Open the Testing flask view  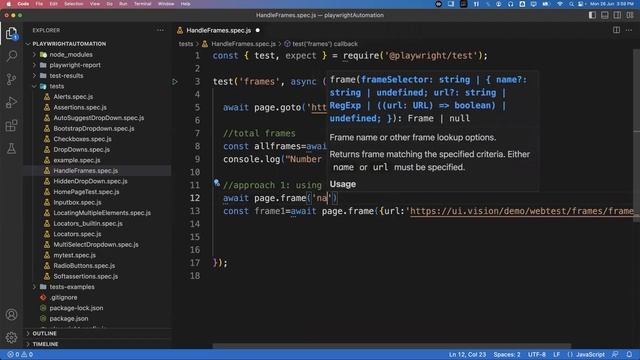click(x=11, y=148)
